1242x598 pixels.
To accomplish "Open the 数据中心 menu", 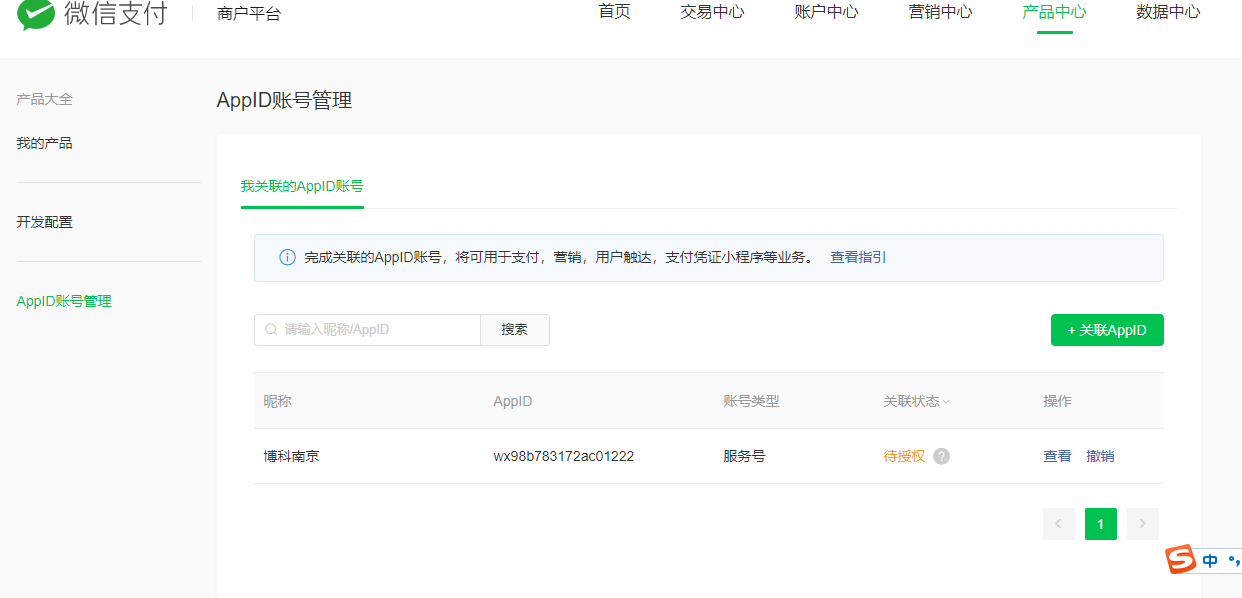I will tap(1168, 12).
